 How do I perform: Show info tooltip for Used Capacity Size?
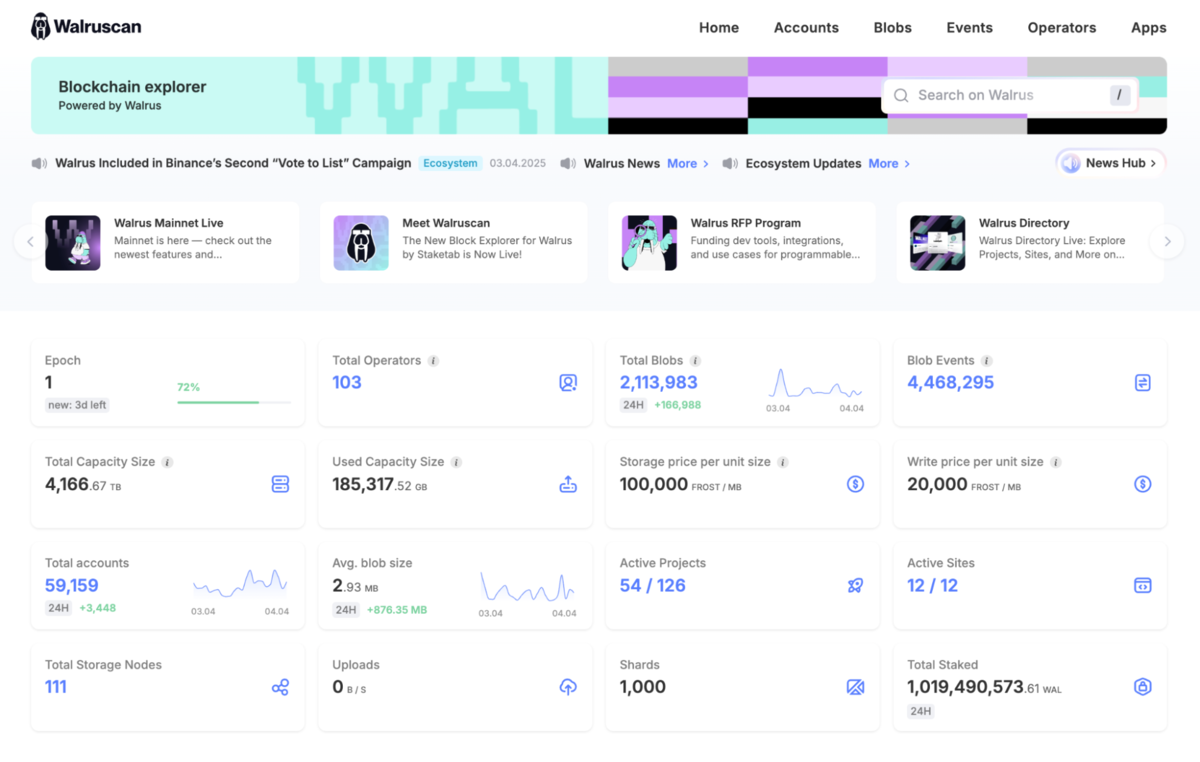coord(456,462)
